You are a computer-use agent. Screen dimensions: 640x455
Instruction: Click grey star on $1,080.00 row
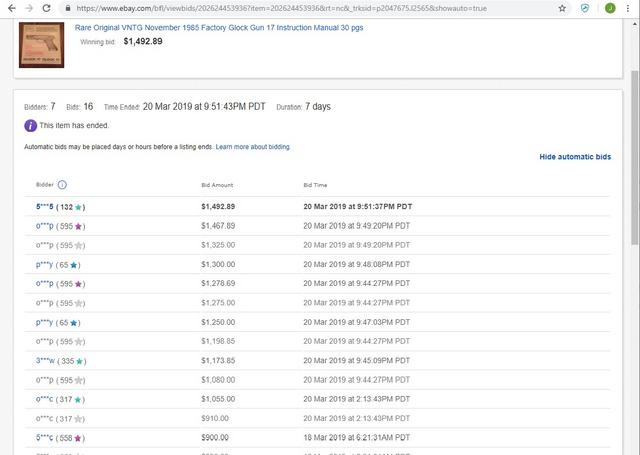click(78, 380)
